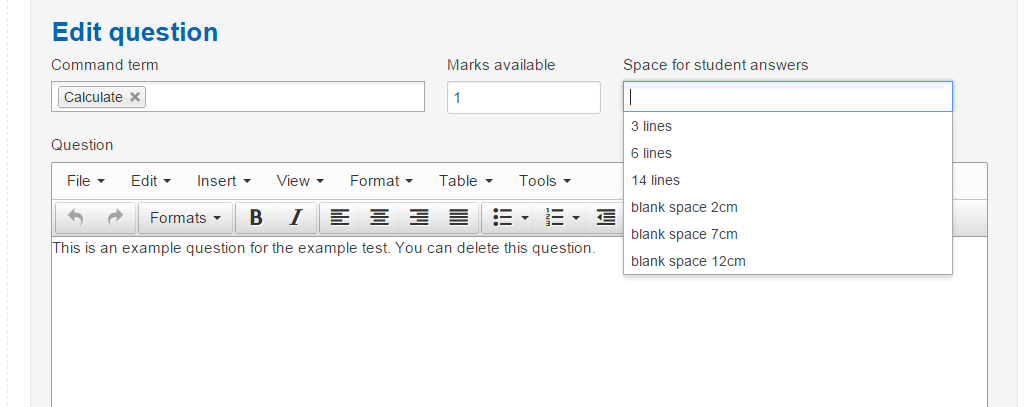Click the redo arrow icon
The width and height of the screenshot is (1024, 407).
point(116,218)
